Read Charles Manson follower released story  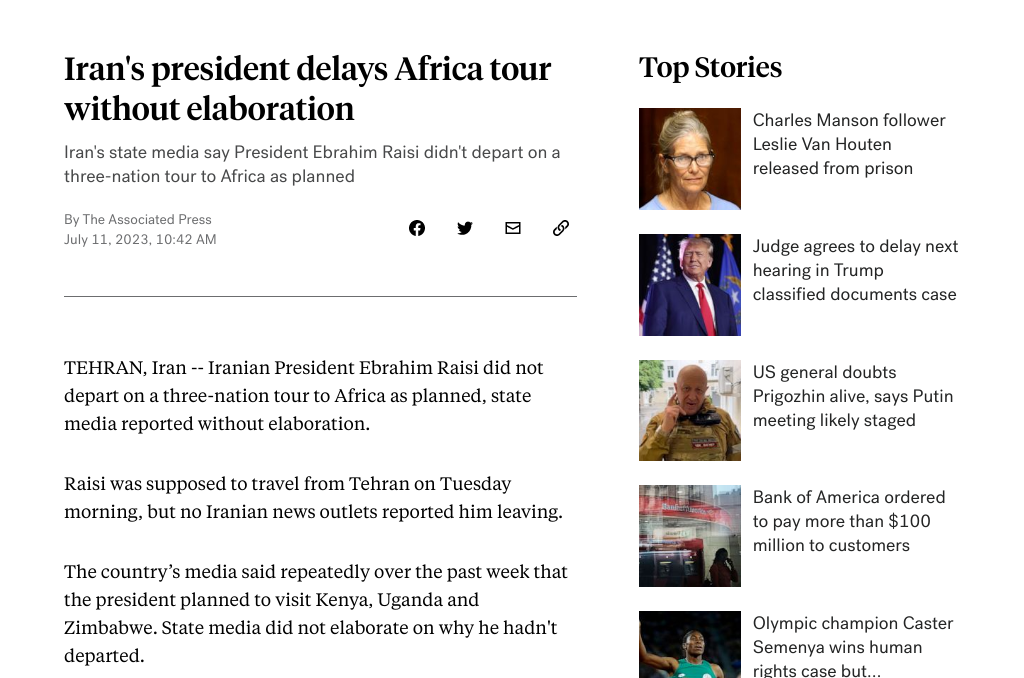click(848, 144)
